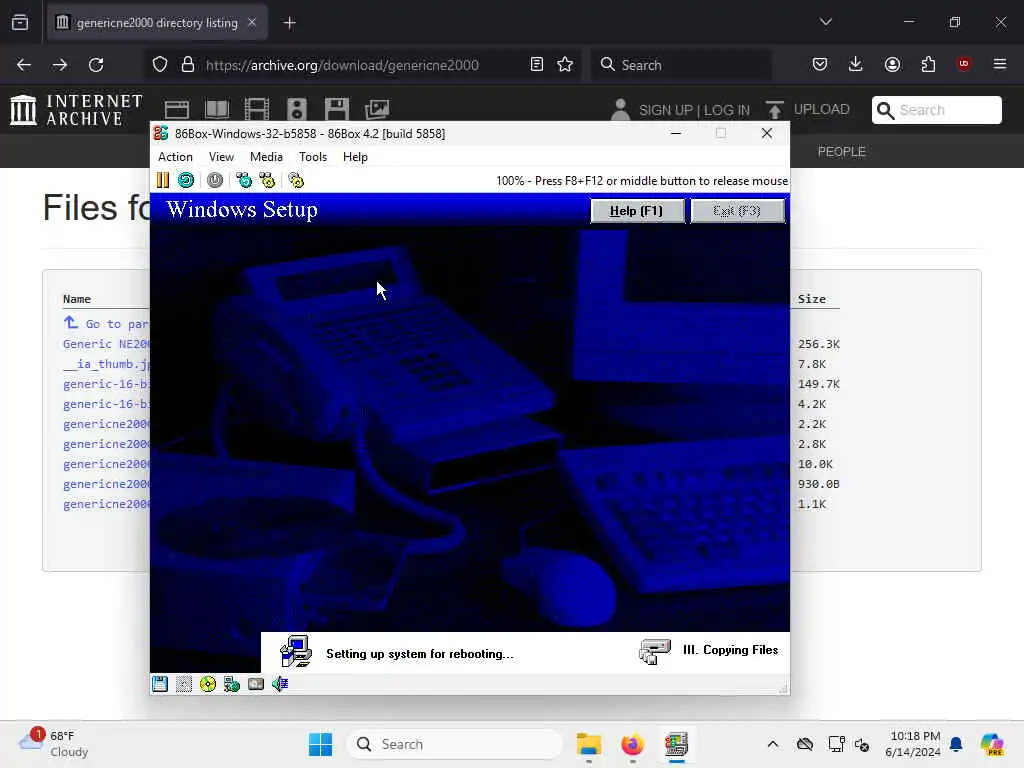Switch to Firefox in the taskbar
Viewport: 1024px width, 768px height.
coord(632,744)
